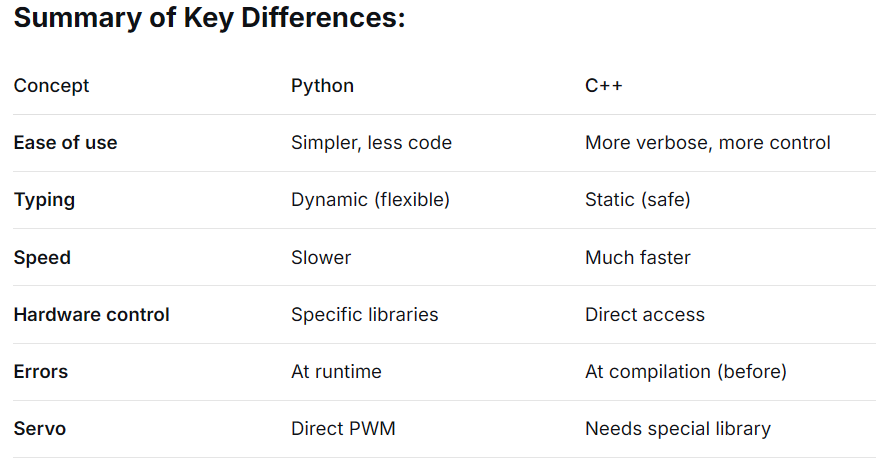Select the "Speed" row label
876x472 pixels.
[42, 258]
